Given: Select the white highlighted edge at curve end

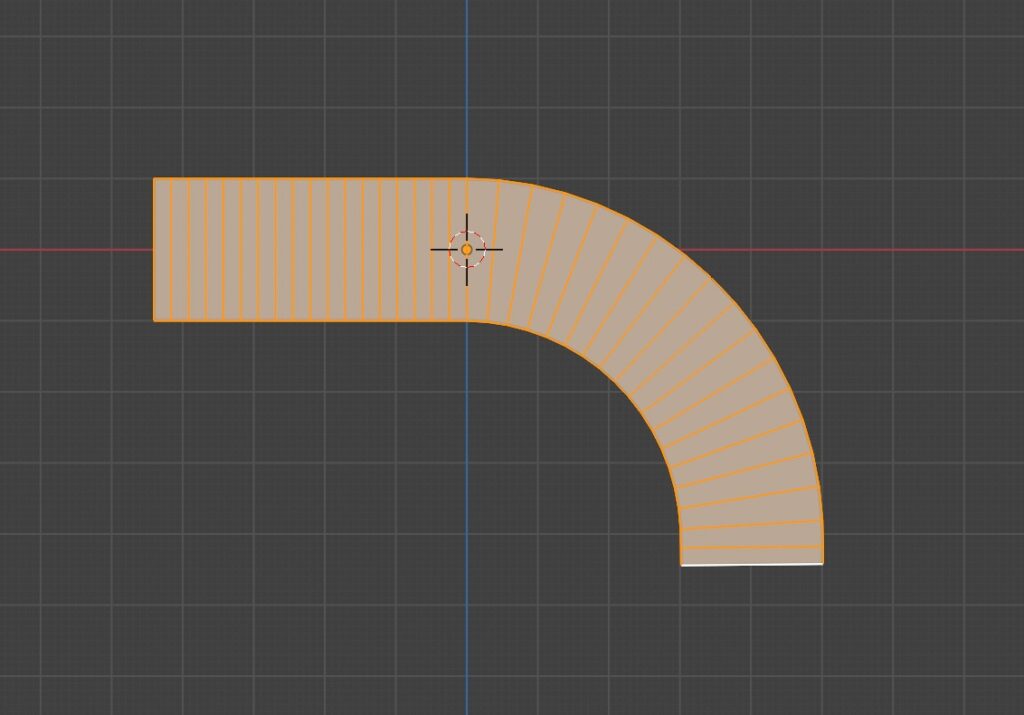Looking at the screenshot, I should tap(752, 564).
